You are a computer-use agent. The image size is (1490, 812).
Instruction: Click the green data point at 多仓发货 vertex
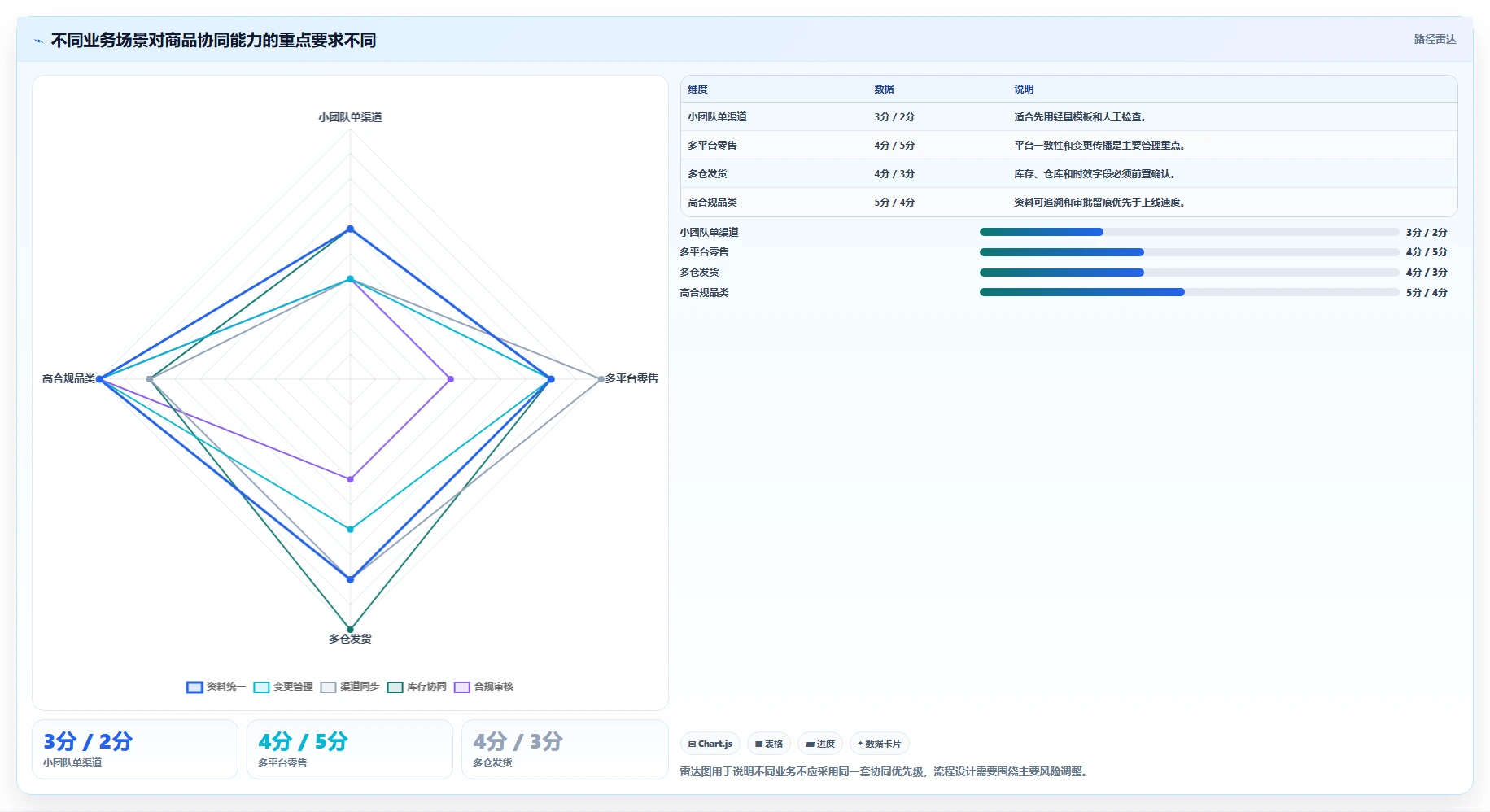coord(351,630)
